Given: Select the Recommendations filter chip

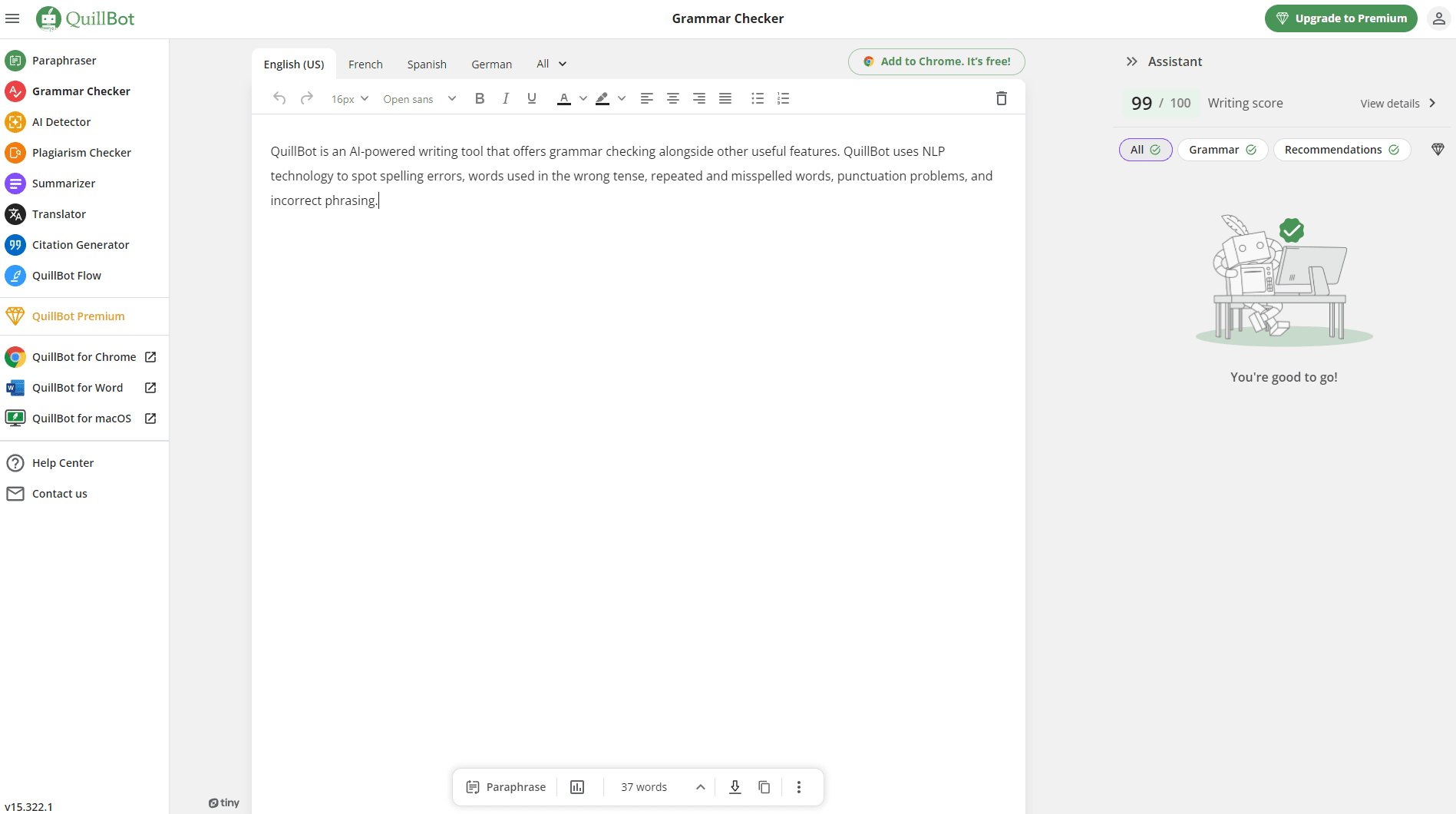Looking at the screenshot, I should [1342, 150].
